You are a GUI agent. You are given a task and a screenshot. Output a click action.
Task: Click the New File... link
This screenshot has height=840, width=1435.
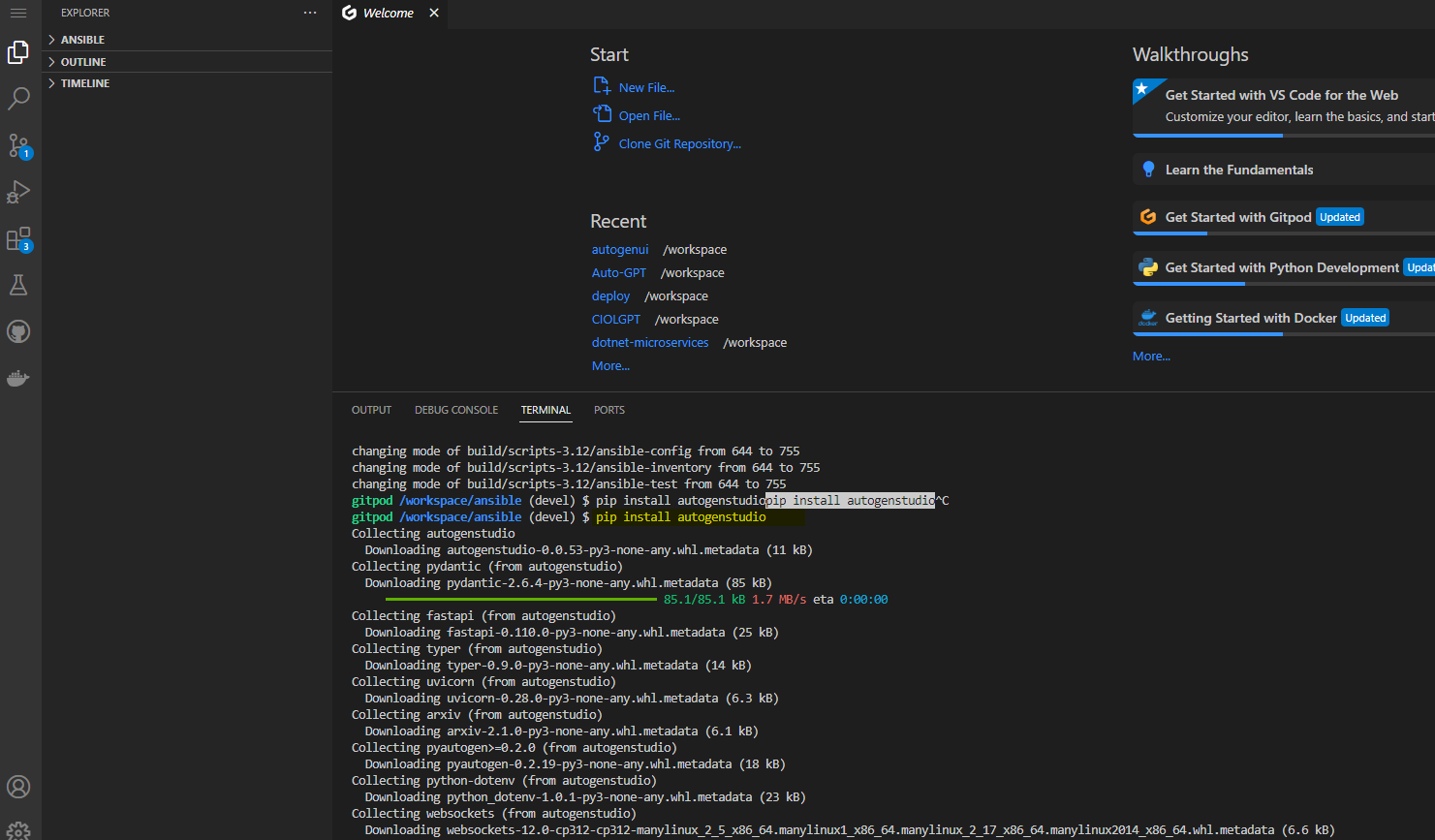646,87
